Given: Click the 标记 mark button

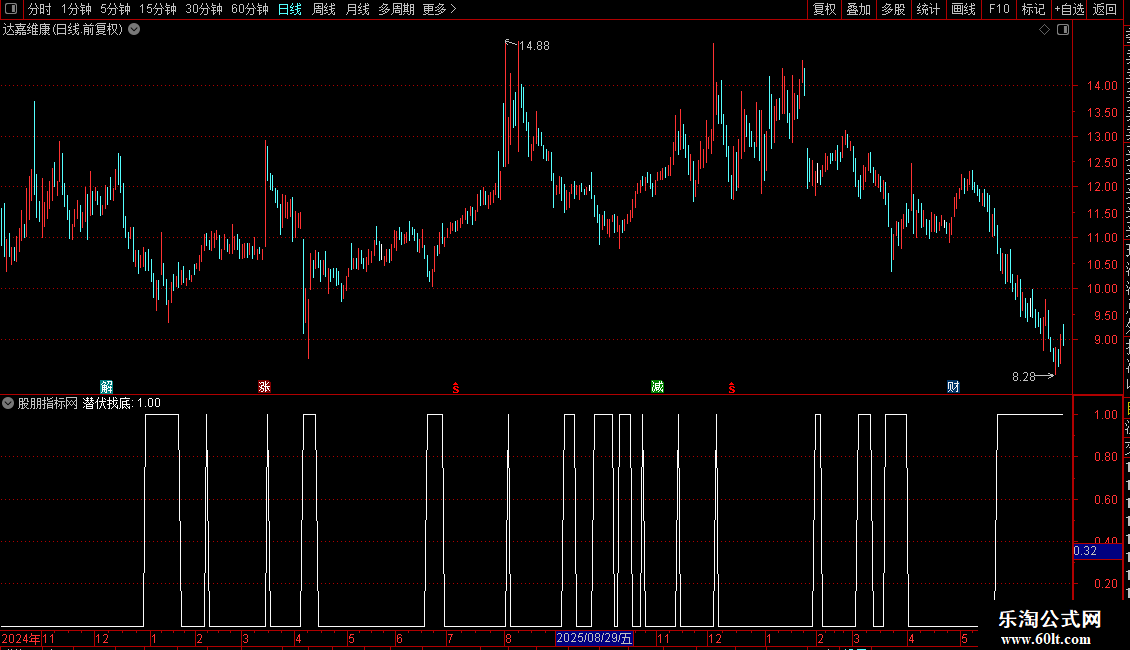Looking at the screenshot, I should point(1033,9).
